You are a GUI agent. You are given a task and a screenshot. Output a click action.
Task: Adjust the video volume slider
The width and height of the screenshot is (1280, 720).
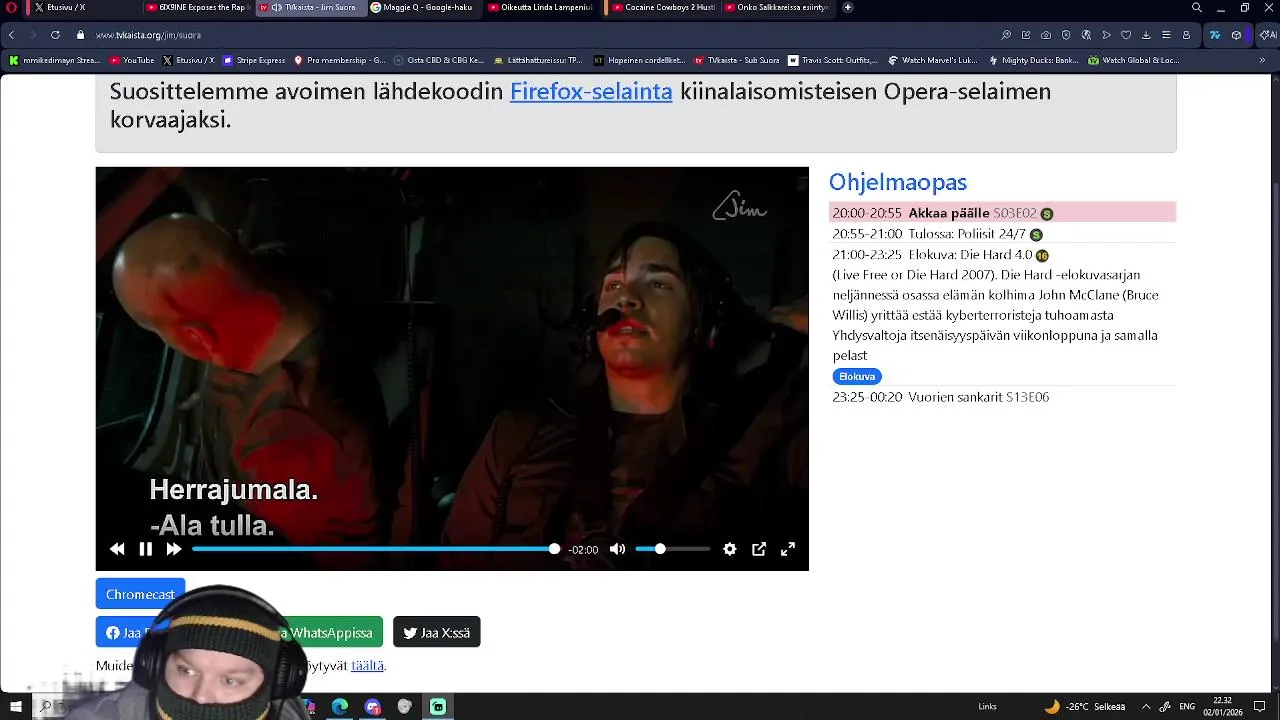(x=672, y=549)
